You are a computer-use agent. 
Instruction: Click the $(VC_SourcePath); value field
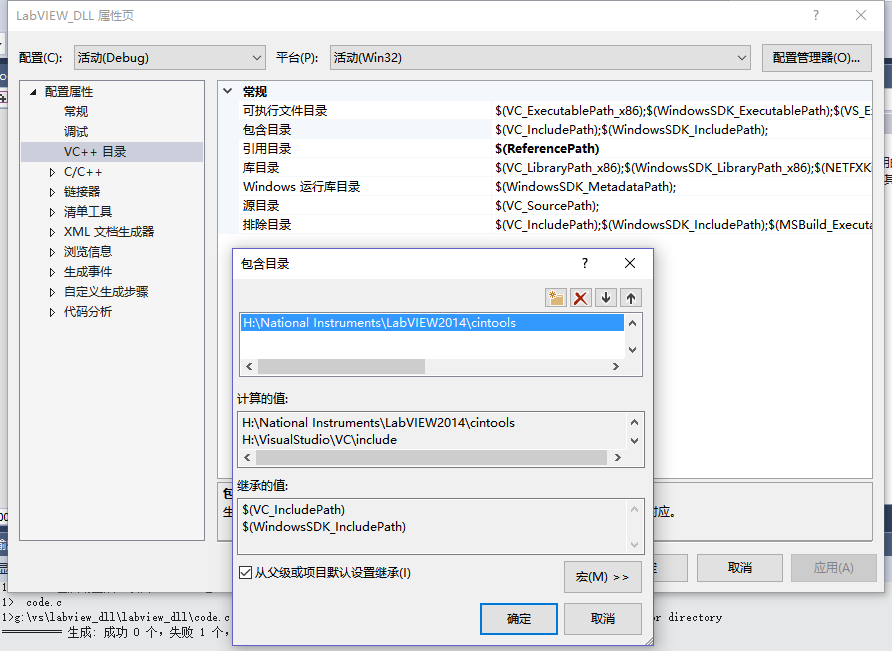[682, 205]
